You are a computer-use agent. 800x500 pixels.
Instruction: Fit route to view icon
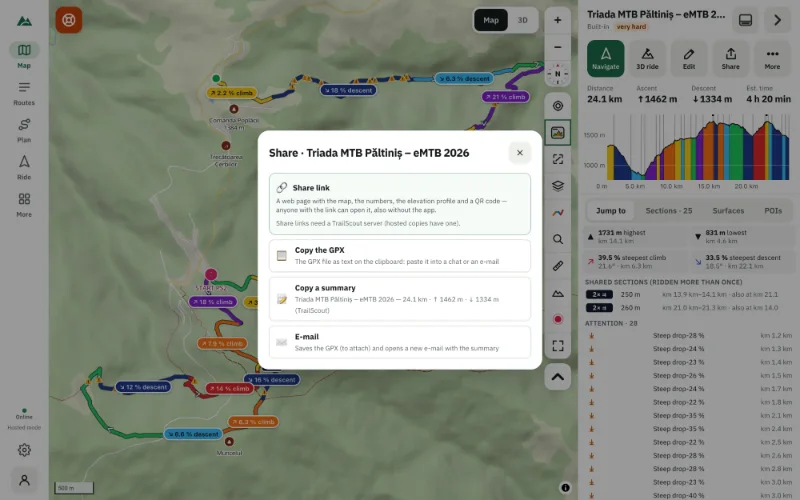point(558,159)
